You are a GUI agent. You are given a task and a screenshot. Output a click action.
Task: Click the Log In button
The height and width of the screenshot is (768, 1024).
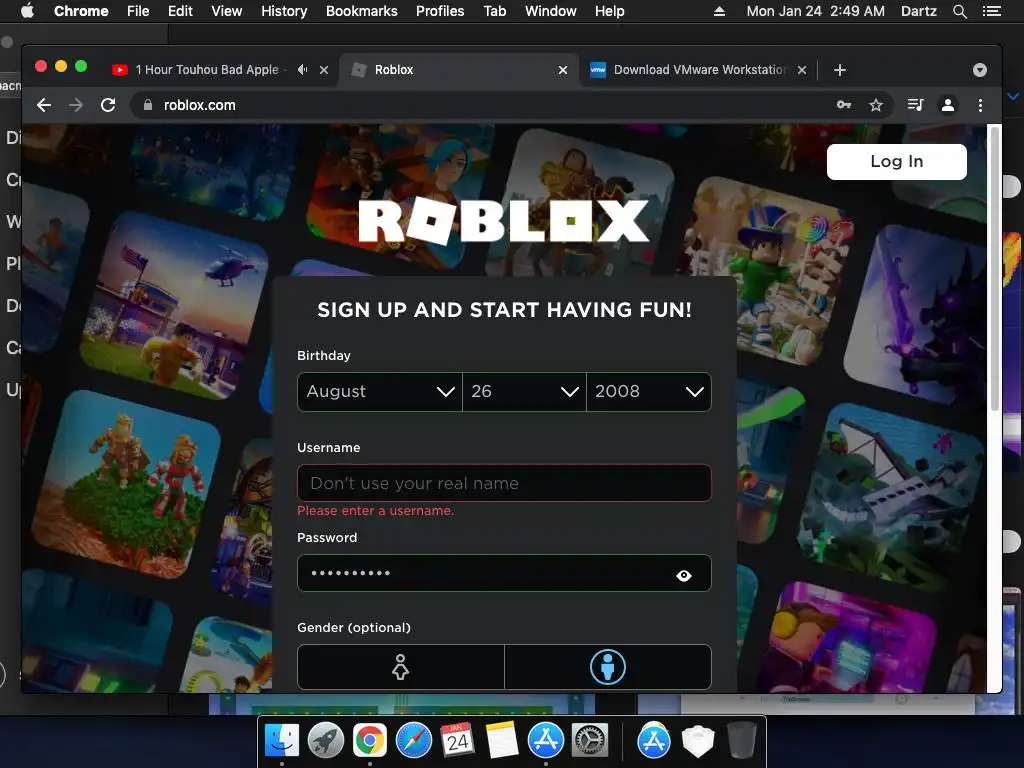click(x=897, y=161)
